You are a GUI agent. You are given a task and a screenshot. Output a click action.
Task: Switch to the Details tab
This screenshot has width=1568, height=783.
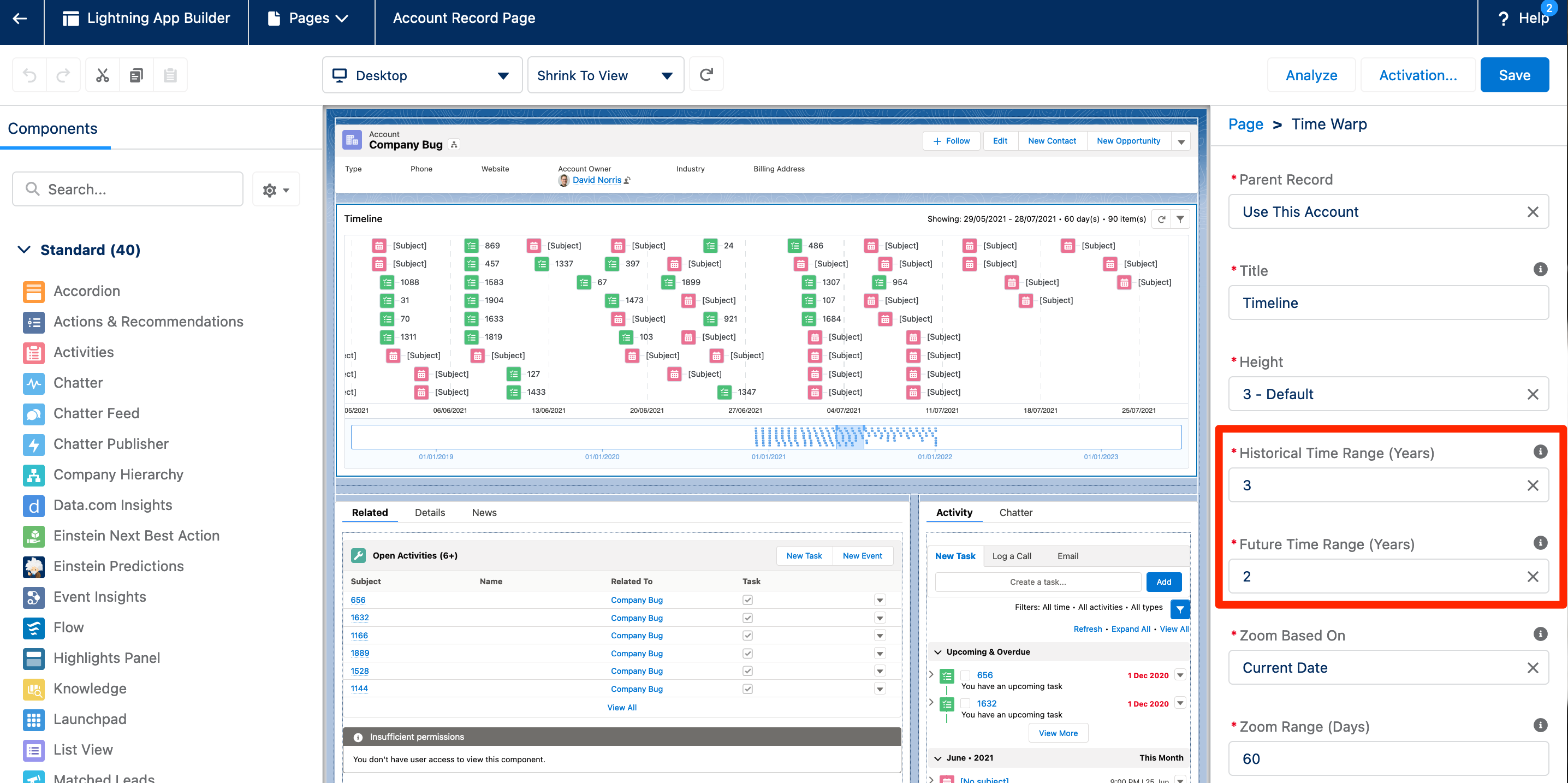pyautogui.click(x=430, y=513)
